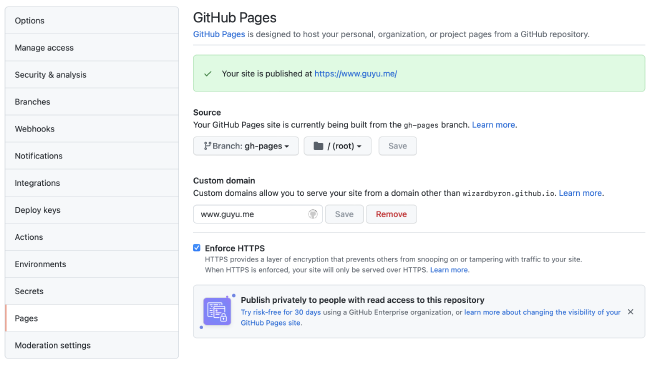Click Learn more link about HTTPS

click(449, 270)
